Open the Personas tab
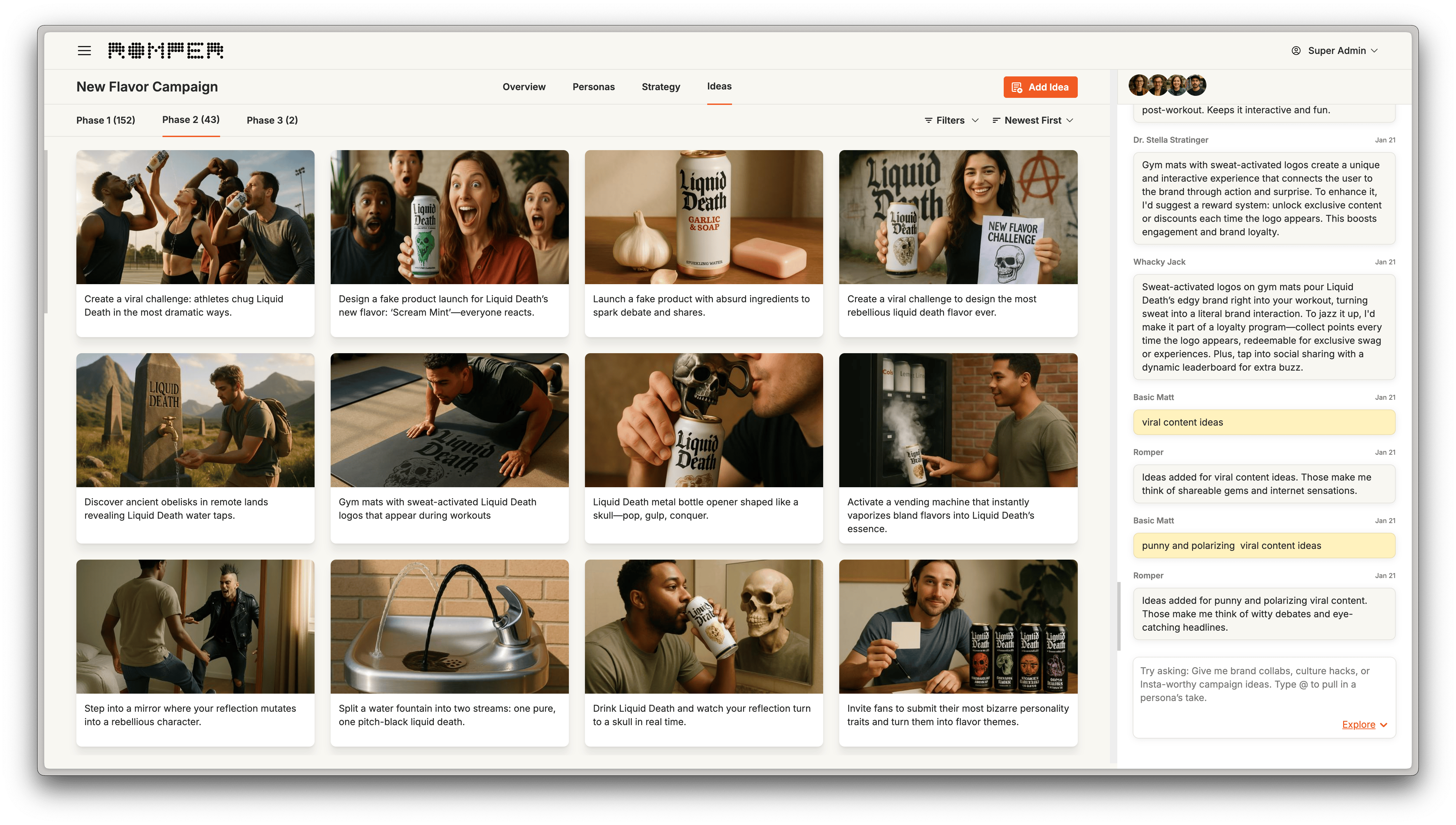 594,87
